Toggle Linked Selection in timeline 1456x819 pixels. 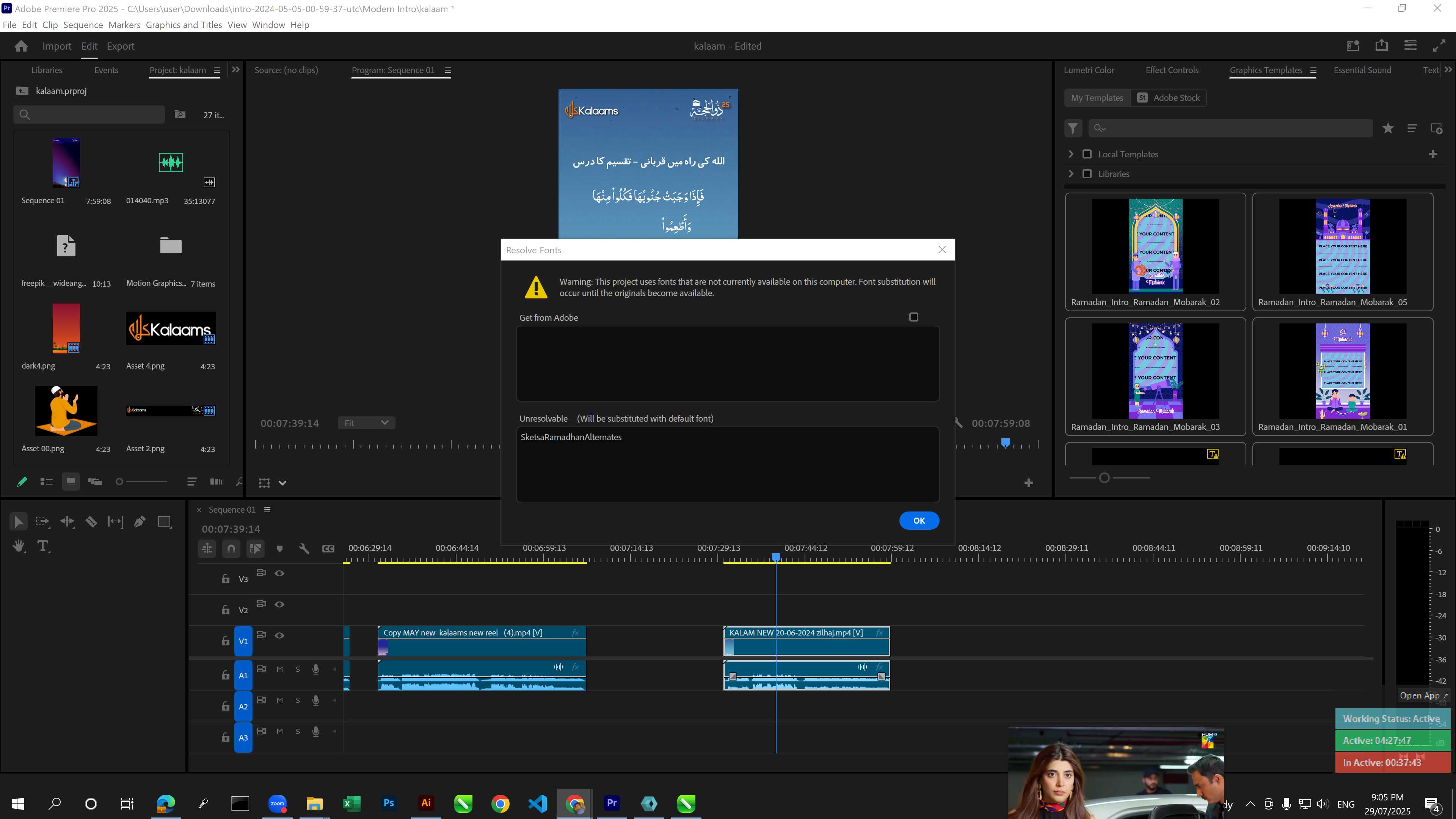[256, 548]
